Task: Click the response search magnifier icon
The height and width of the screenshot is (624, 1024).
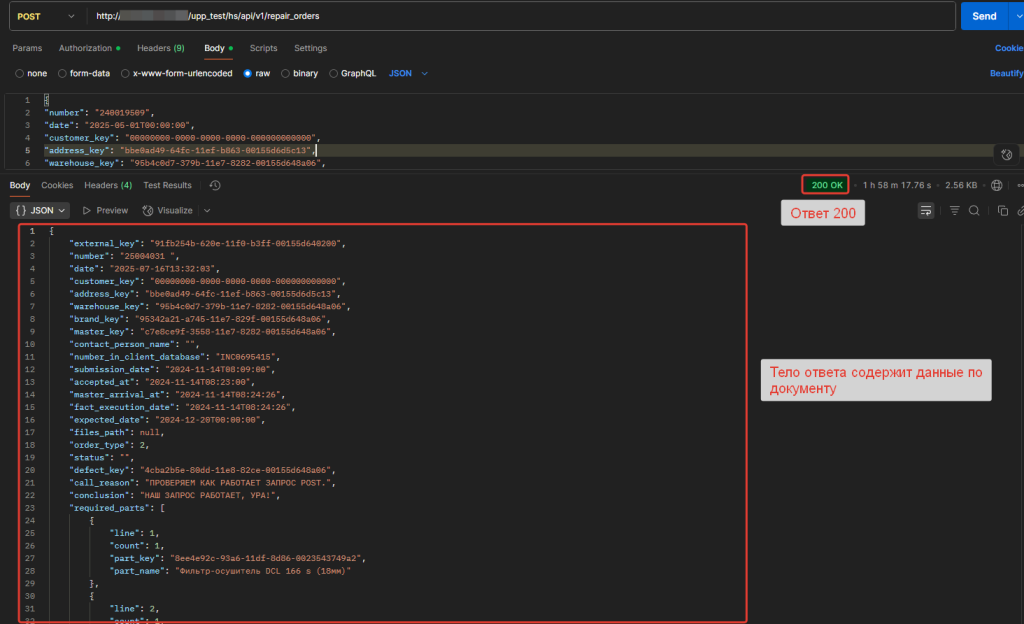Action: pos(974,211)
